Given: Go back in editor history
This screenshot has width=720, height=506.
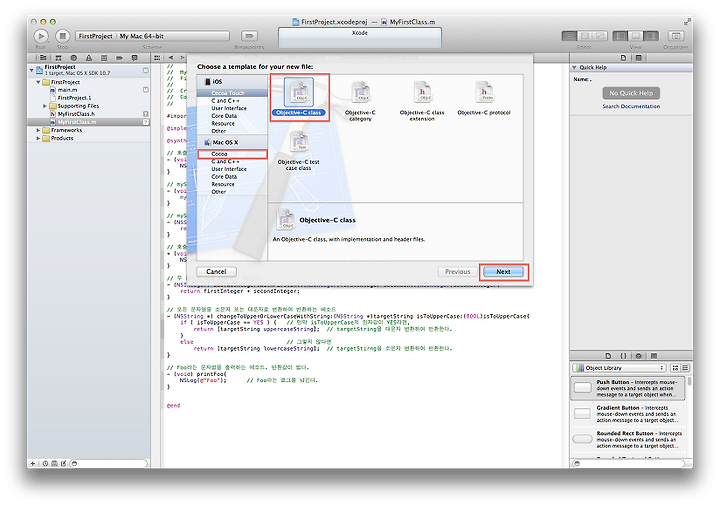Looking at the screenshot, I should point(171,58).
